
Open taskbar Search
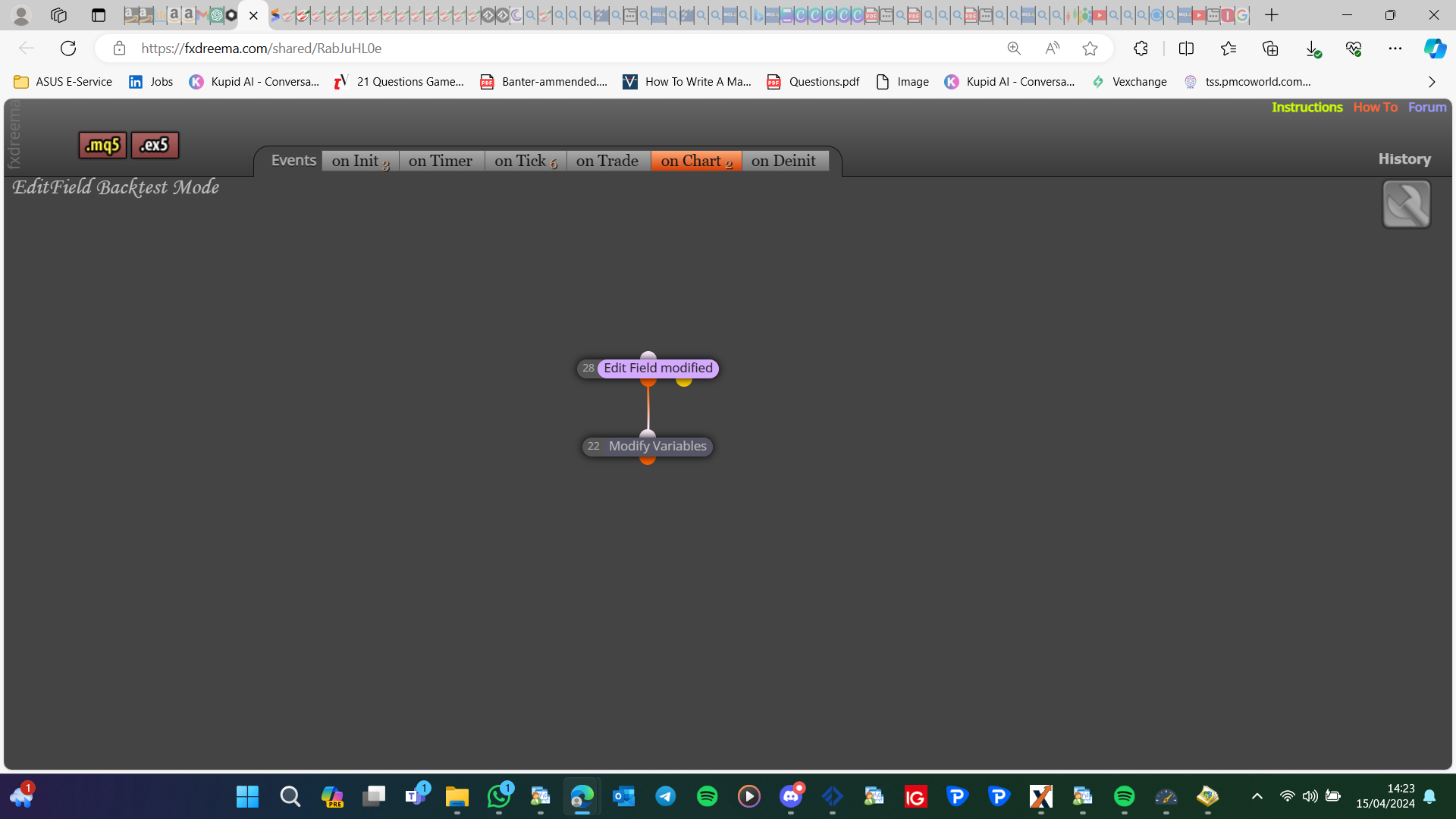pyautogui.click(x=290, y=796)
